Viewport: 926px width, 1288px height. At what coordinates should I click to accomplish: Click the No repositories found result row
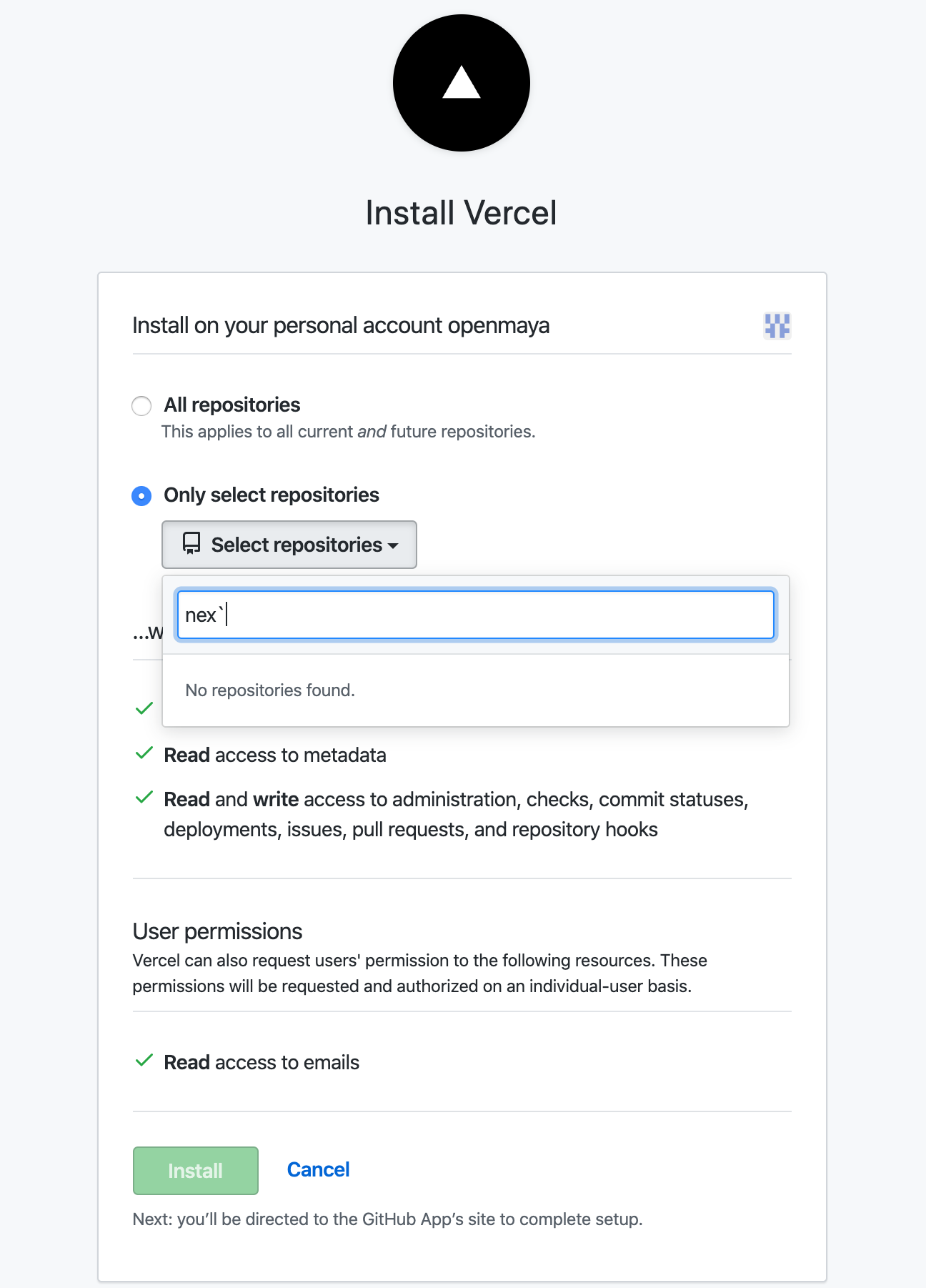[476, 690]
